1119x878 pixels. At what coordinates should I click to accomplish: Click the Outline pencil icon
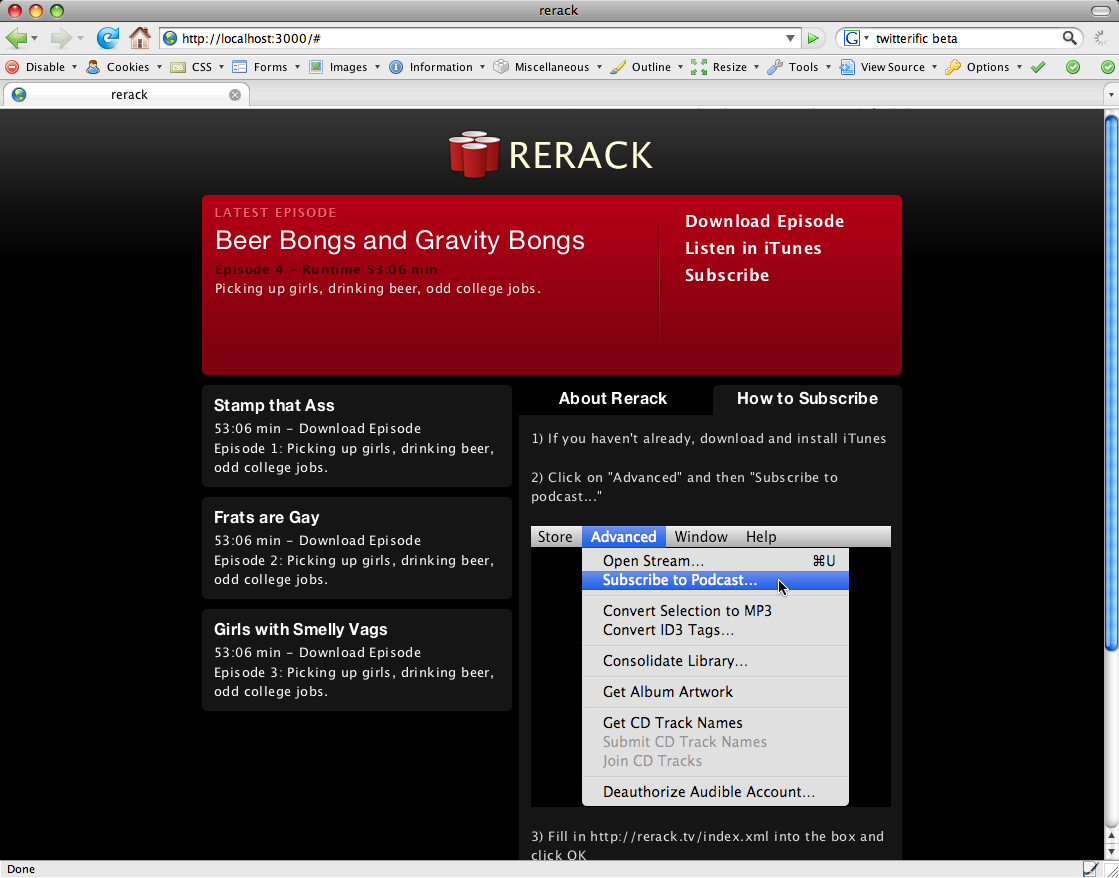tap(618, 67)
